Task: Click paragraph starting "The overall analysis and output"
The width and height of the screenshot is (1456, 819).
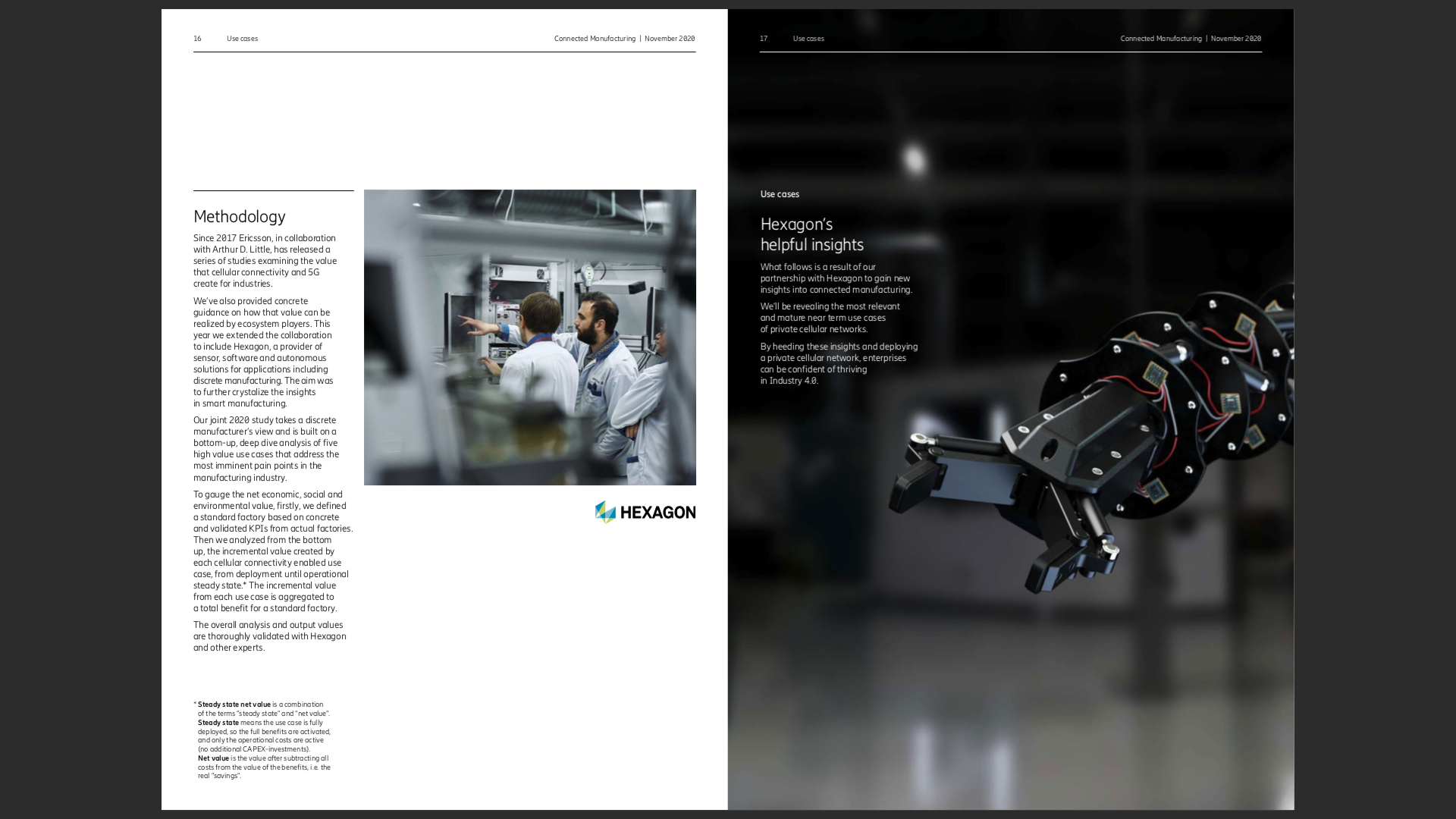Action: tap(270, 636)
